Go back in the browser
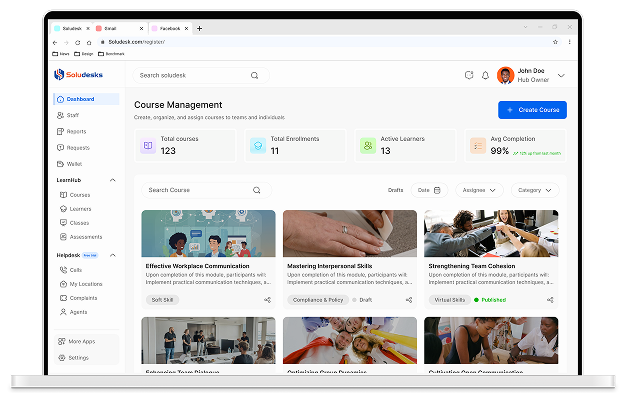Screen dimensions: 627x406 coord(55,42)
